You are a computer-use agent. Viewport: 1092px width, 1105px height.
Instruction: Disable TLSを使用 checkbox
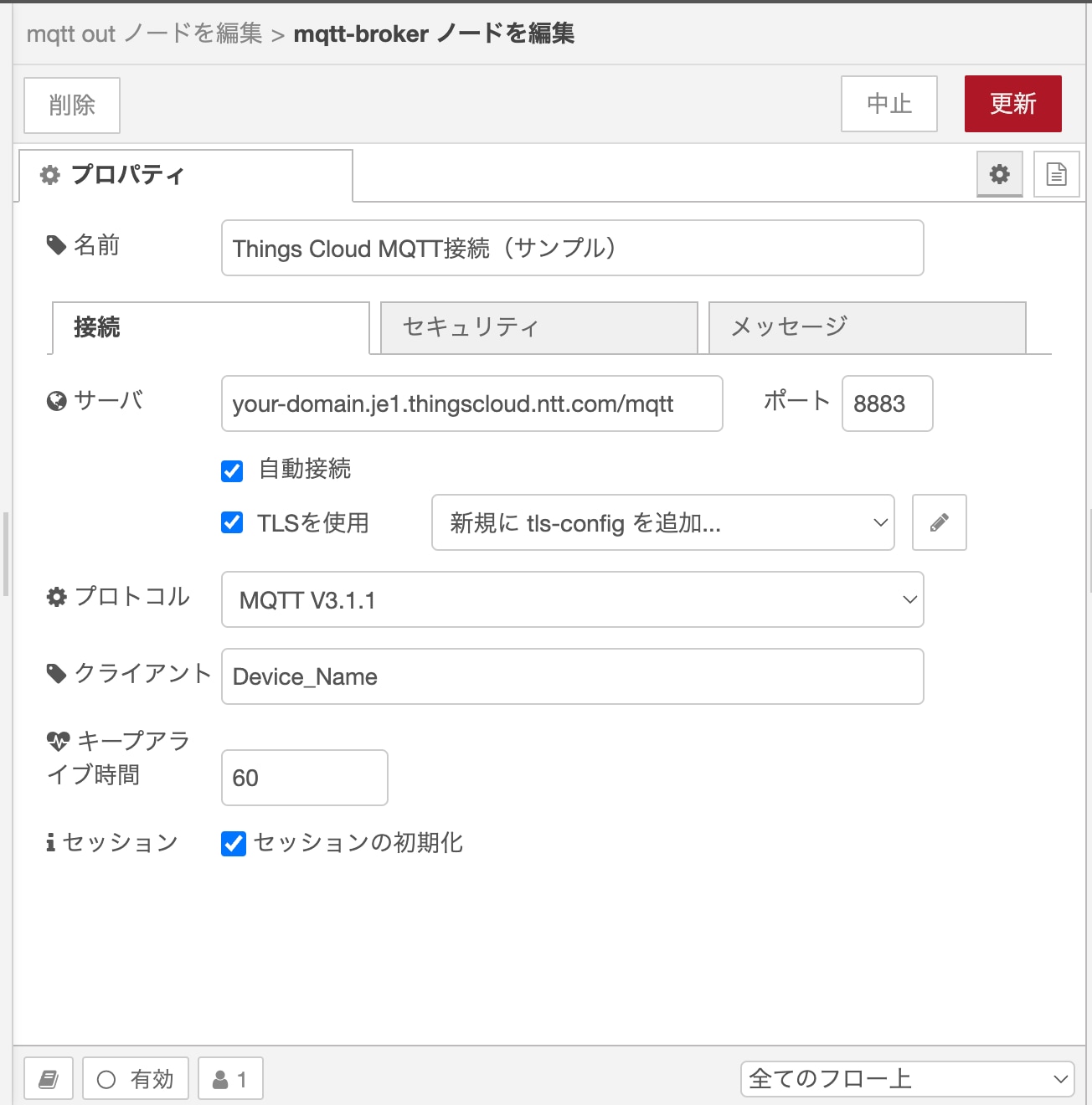(232, 522)
